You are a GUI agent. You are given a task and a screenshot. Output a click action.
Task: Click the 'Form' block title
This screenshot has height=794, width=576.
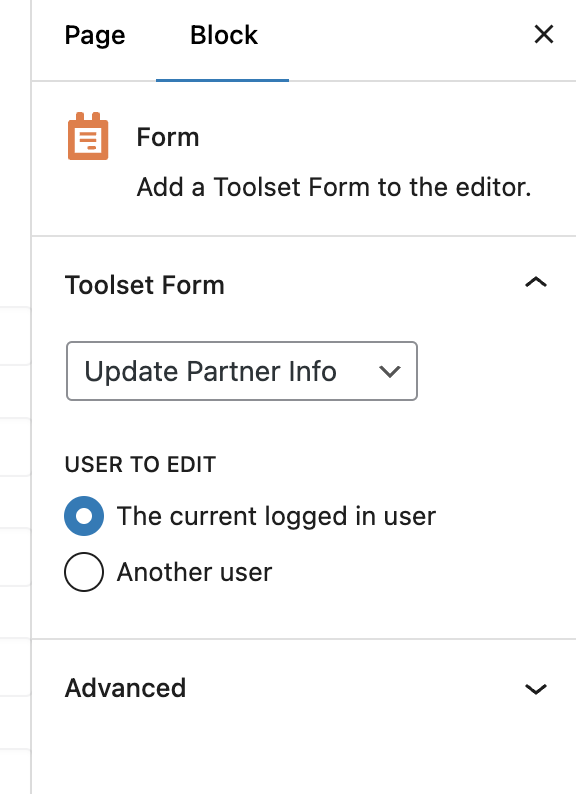click(x=168, y=137)
